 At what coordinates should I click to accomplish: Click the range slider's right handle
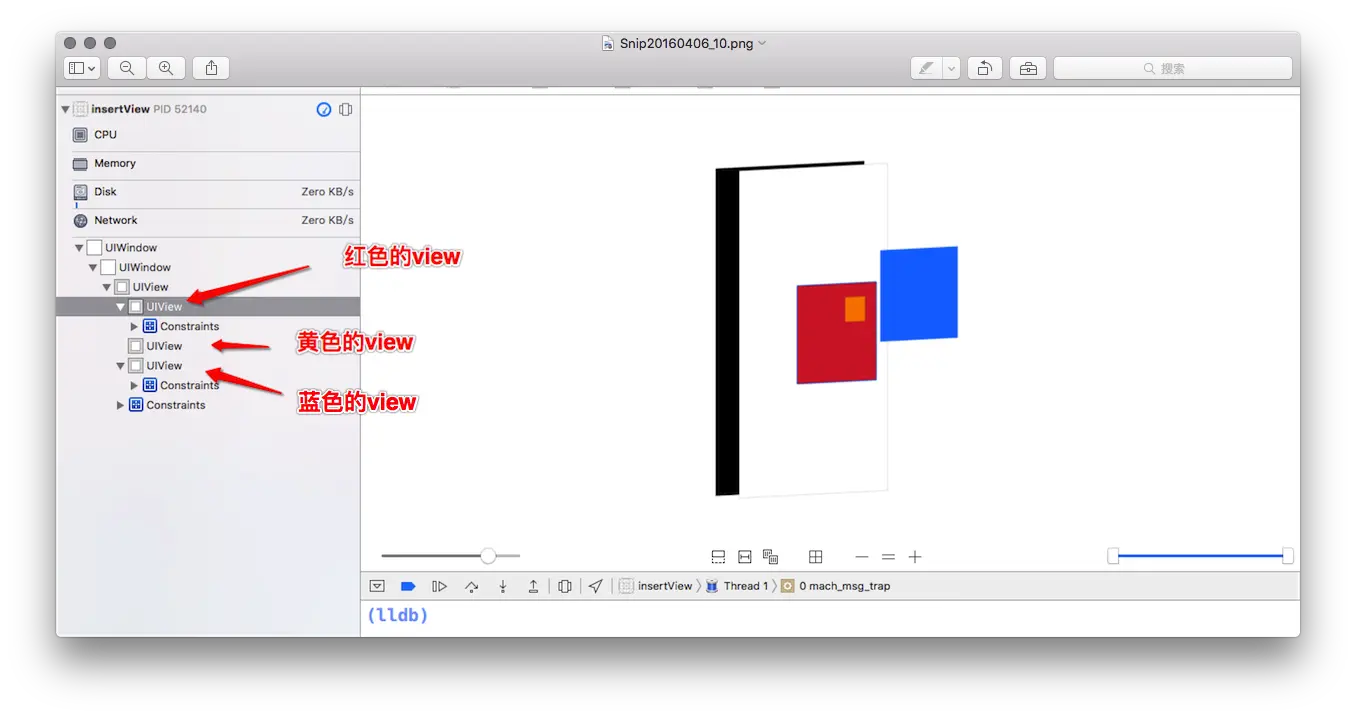pyautogui.click(x=1288, y=556)
